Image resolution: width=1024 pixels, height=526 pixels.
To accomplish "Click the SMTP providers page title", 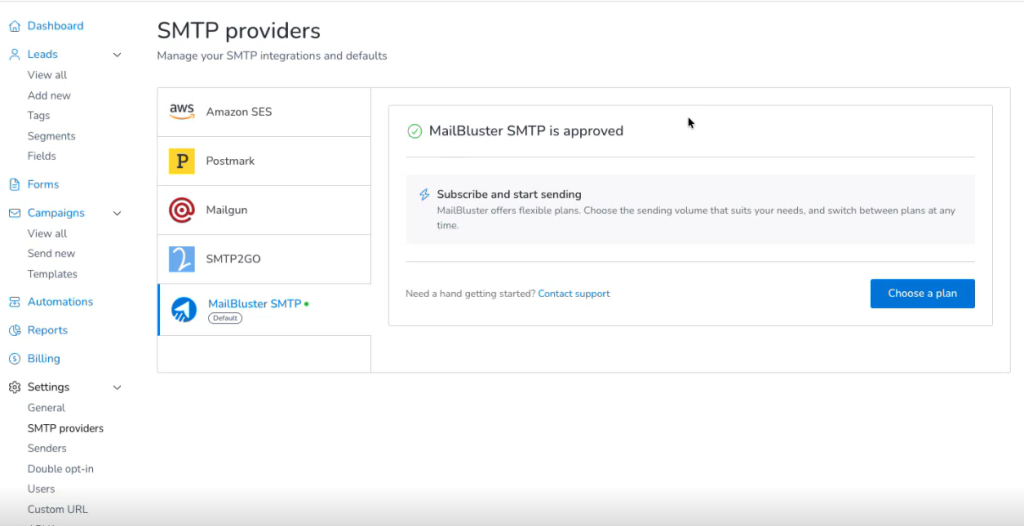I will 238,31.
